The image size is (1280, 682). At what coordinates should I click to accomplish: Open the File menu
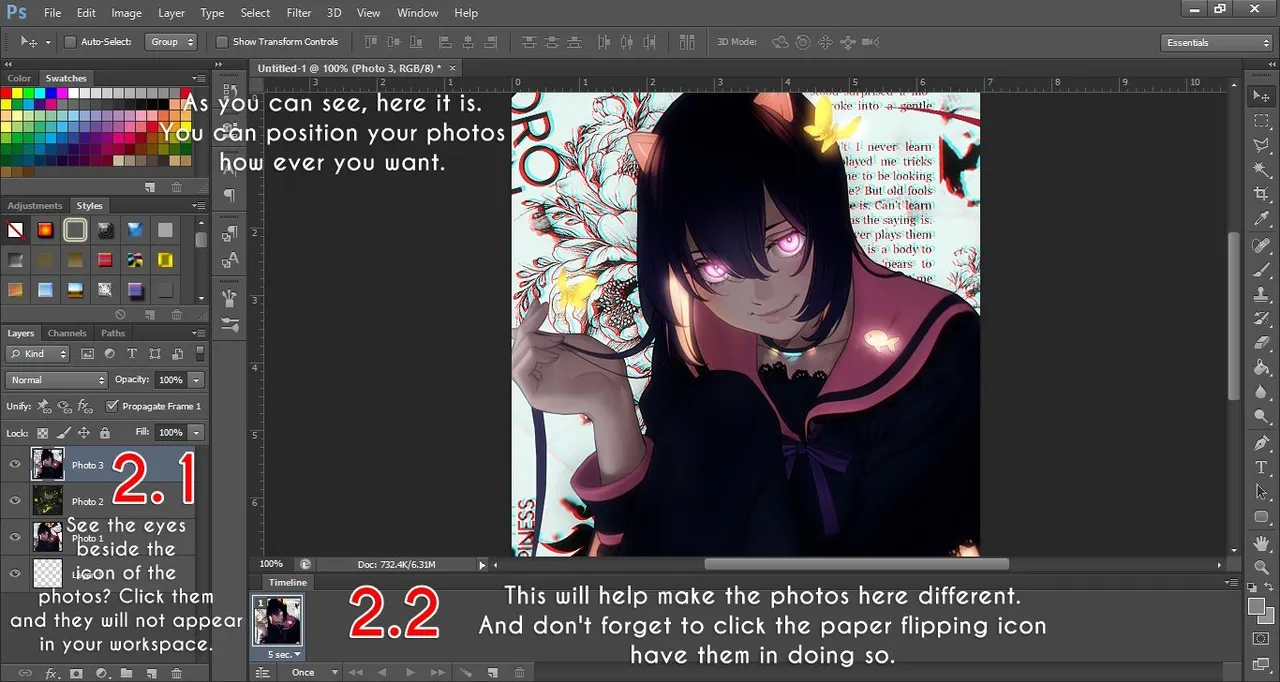click(x=53, y=13)
